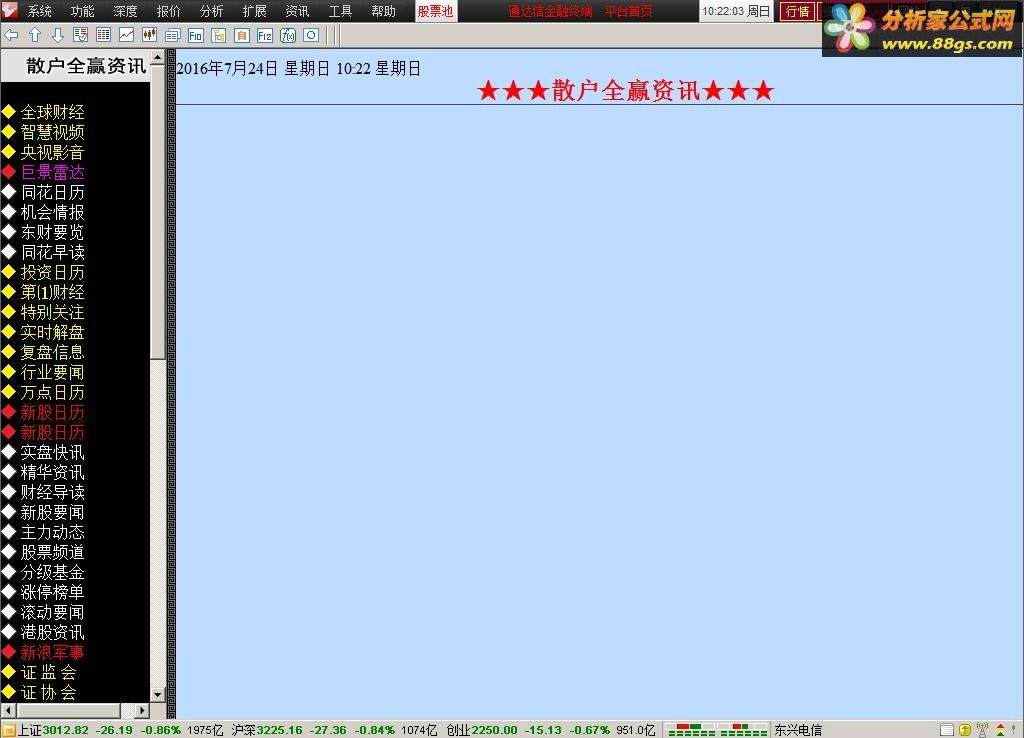The height and width of the screenshot is (738, 1024).
Task: Click the status bar page icon
Action: [946, 730]
